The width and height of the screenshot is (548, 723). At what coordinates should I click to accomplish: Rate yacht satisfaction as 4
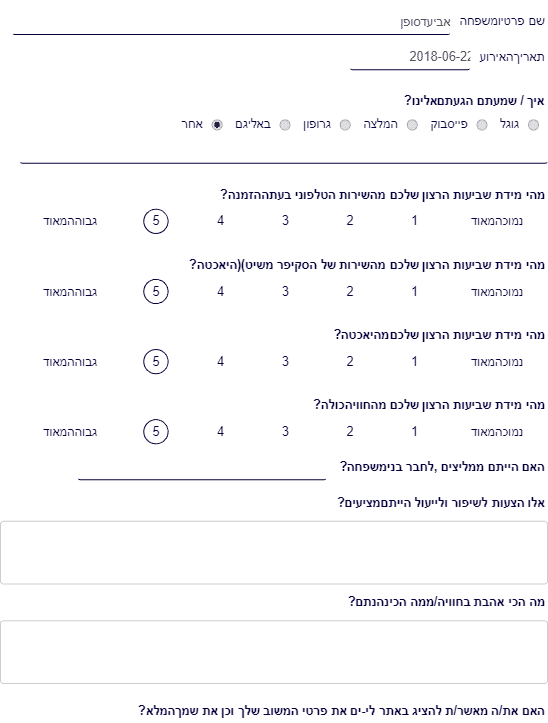[x=220, y=362]
